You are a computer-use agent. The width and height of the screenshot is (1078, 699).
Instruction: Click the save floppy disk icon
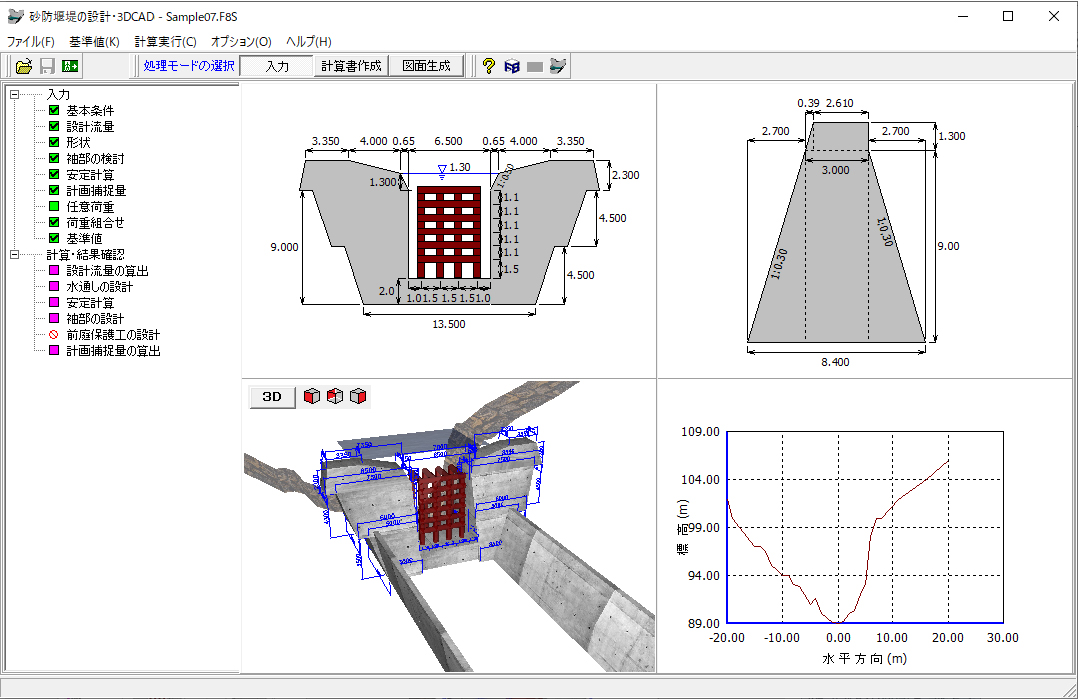click(x=47, y=67)
